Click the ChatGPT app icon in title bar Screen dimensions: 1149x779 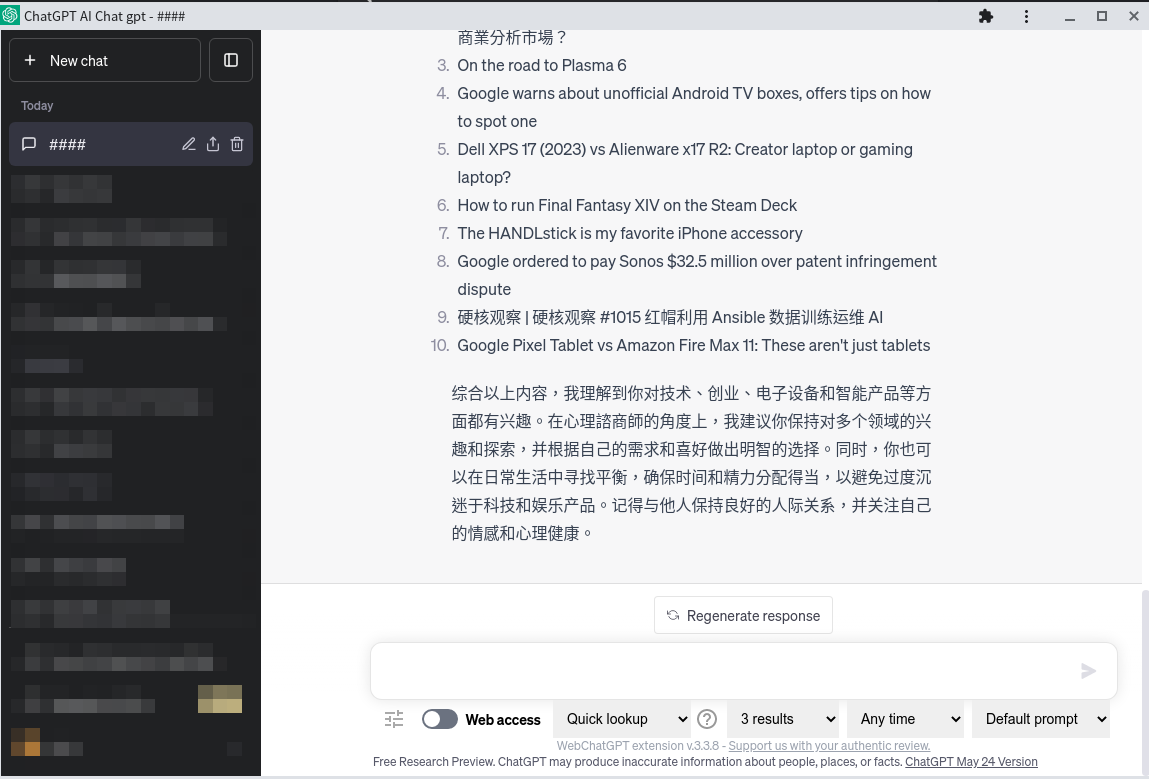[x=10, y=15]
